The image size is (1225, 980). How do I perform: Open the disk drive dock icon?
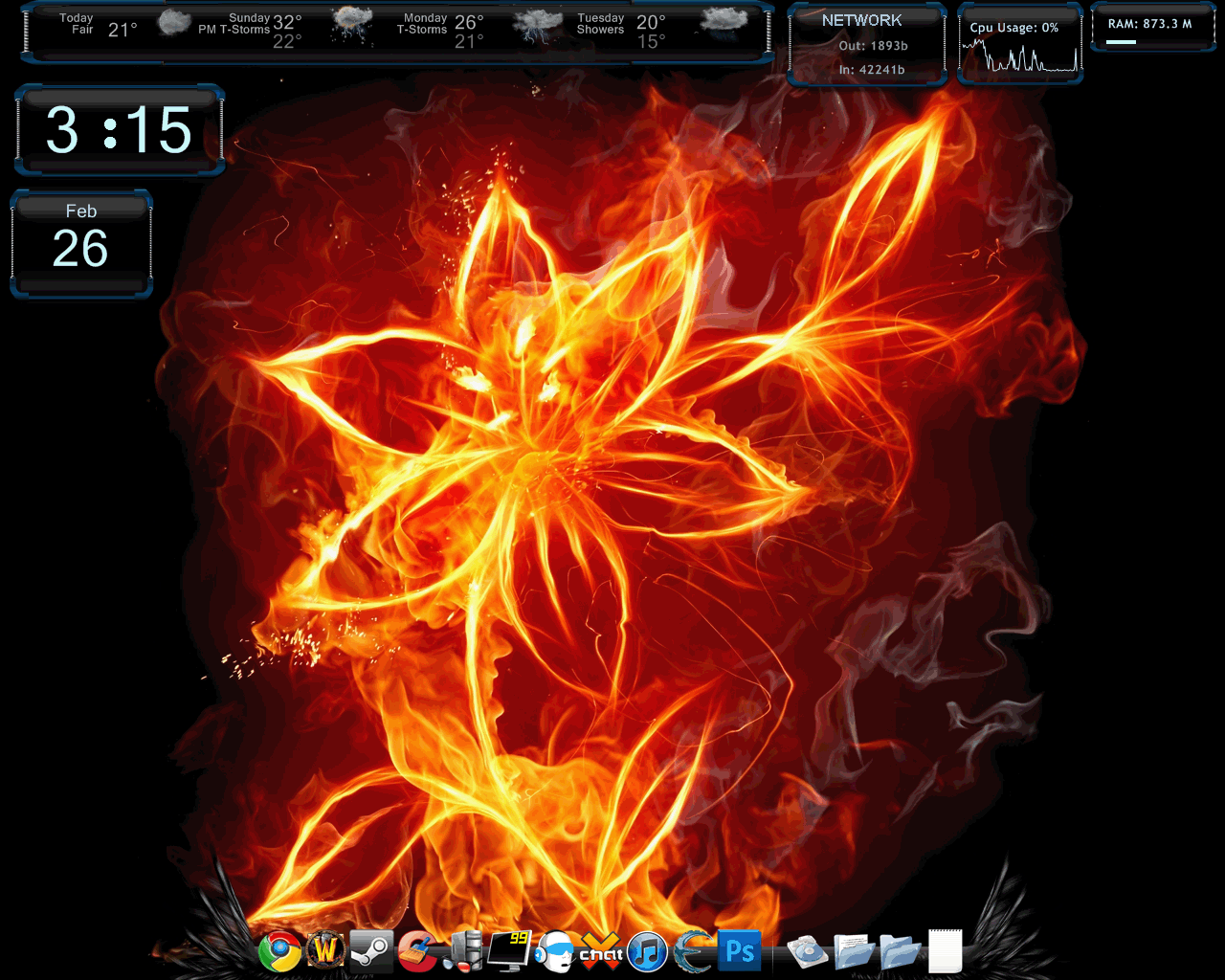click(x=807, y=951)
